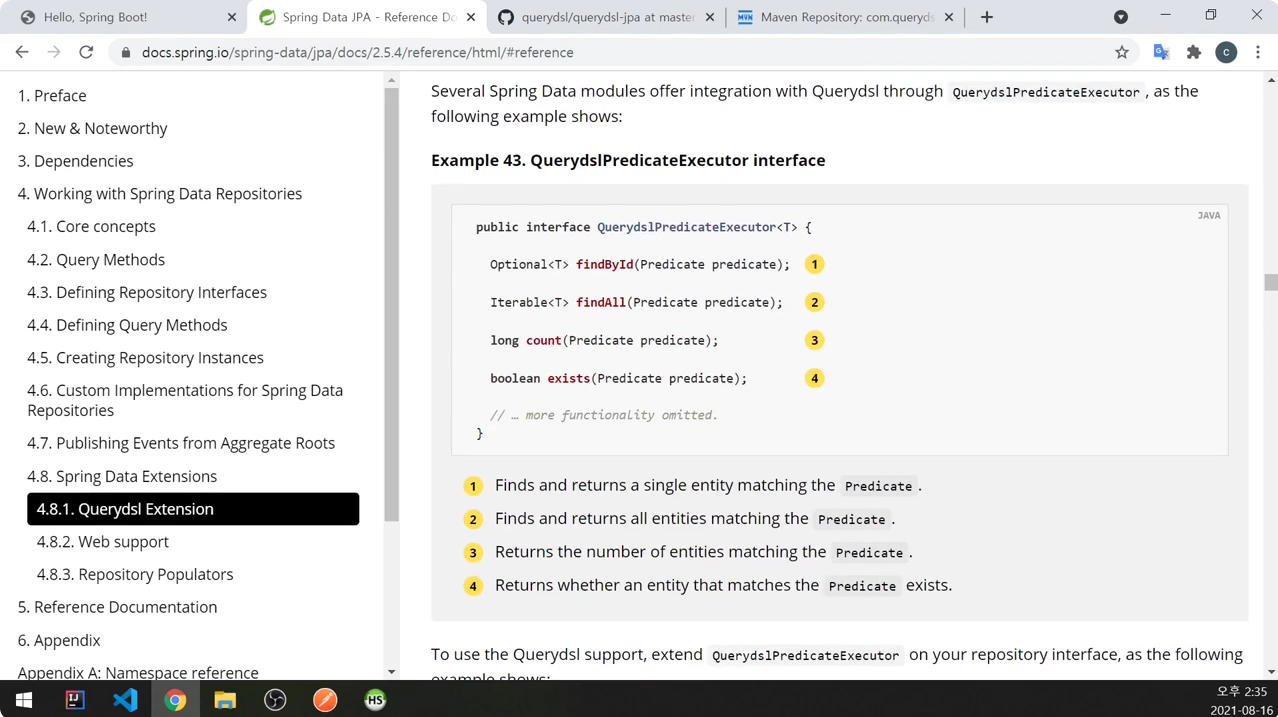Switch to Maven Repository tab
This screenshot has width=1278, height=717.
click(846, 17)
